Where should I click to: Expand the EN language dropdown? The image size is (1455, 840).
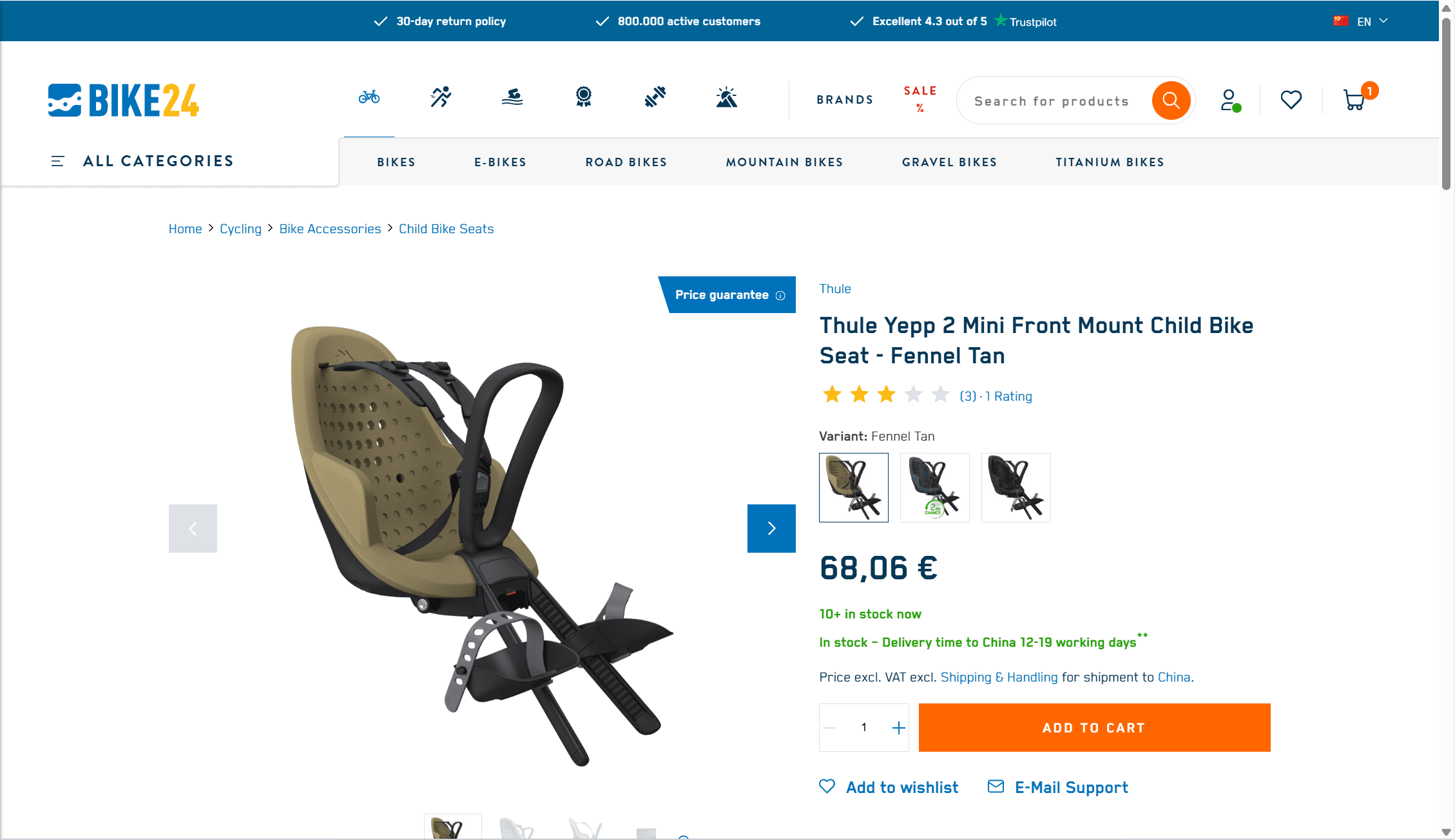coord(1361,21)
